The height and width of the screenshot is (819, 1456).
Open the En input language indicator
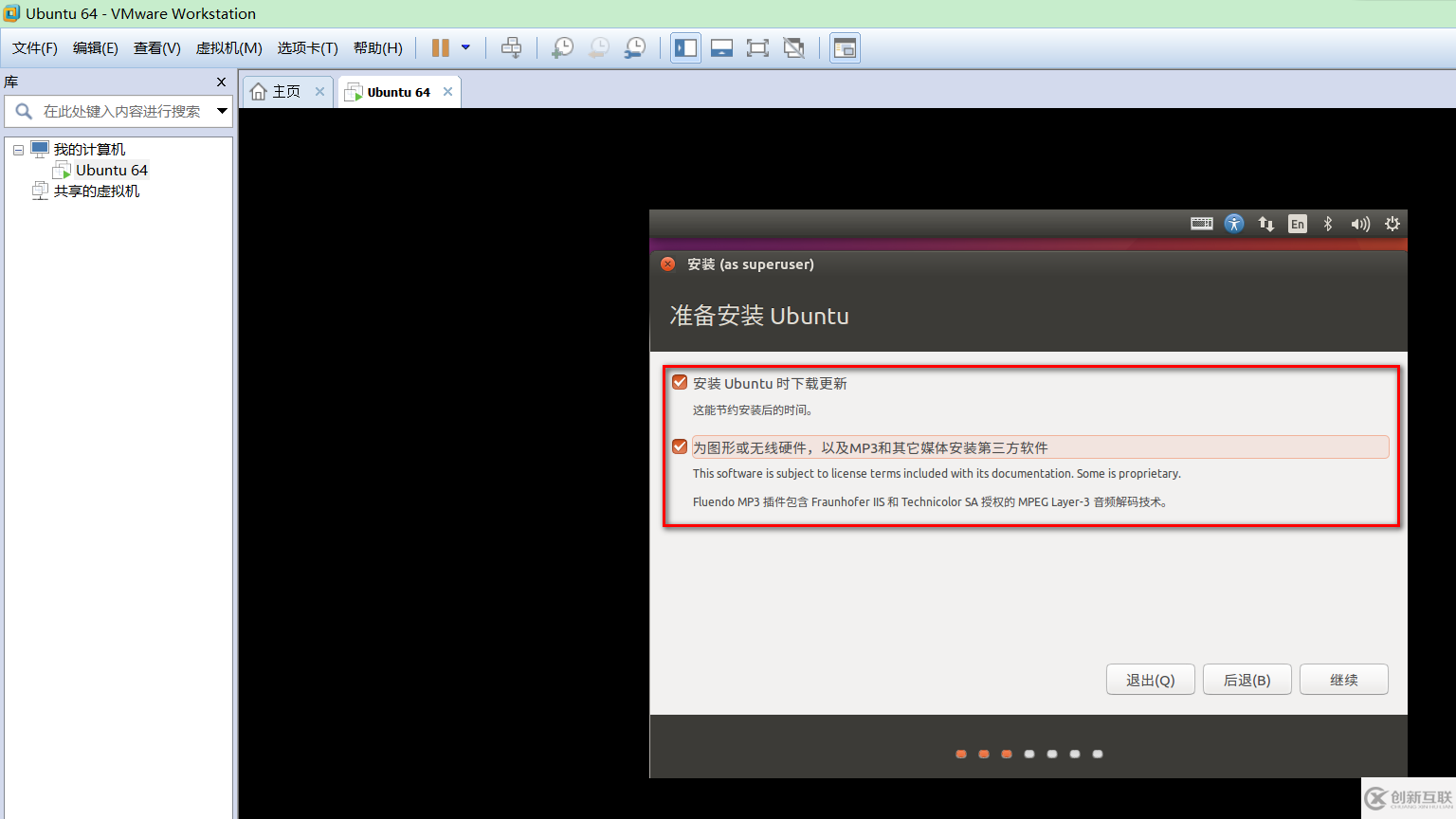pos(1298,224)
